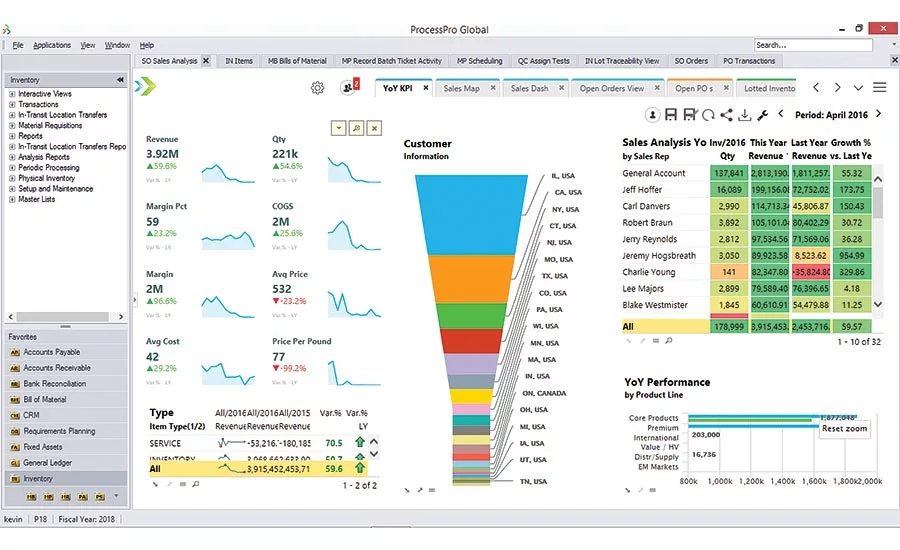Image resolution: width=900 pixels, height=550 pixels.
Task: Switch to the IN Items tab
Action: 239,61
